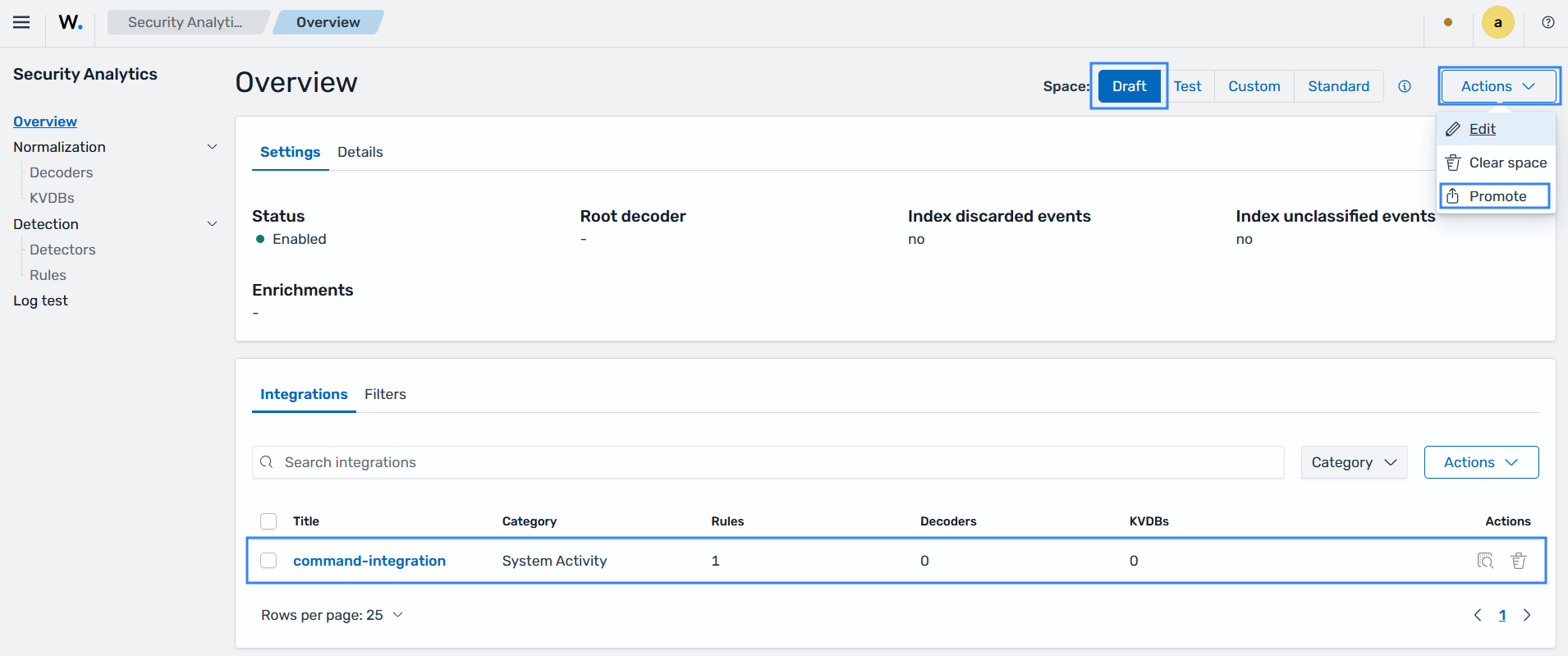Open the Category filter dropdown

point(1354,462)
